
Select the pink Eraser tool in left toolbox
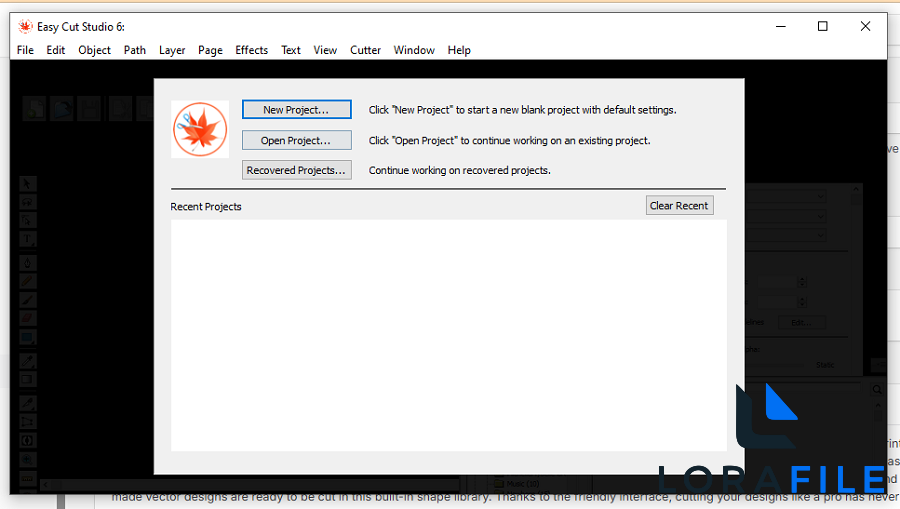28,318
